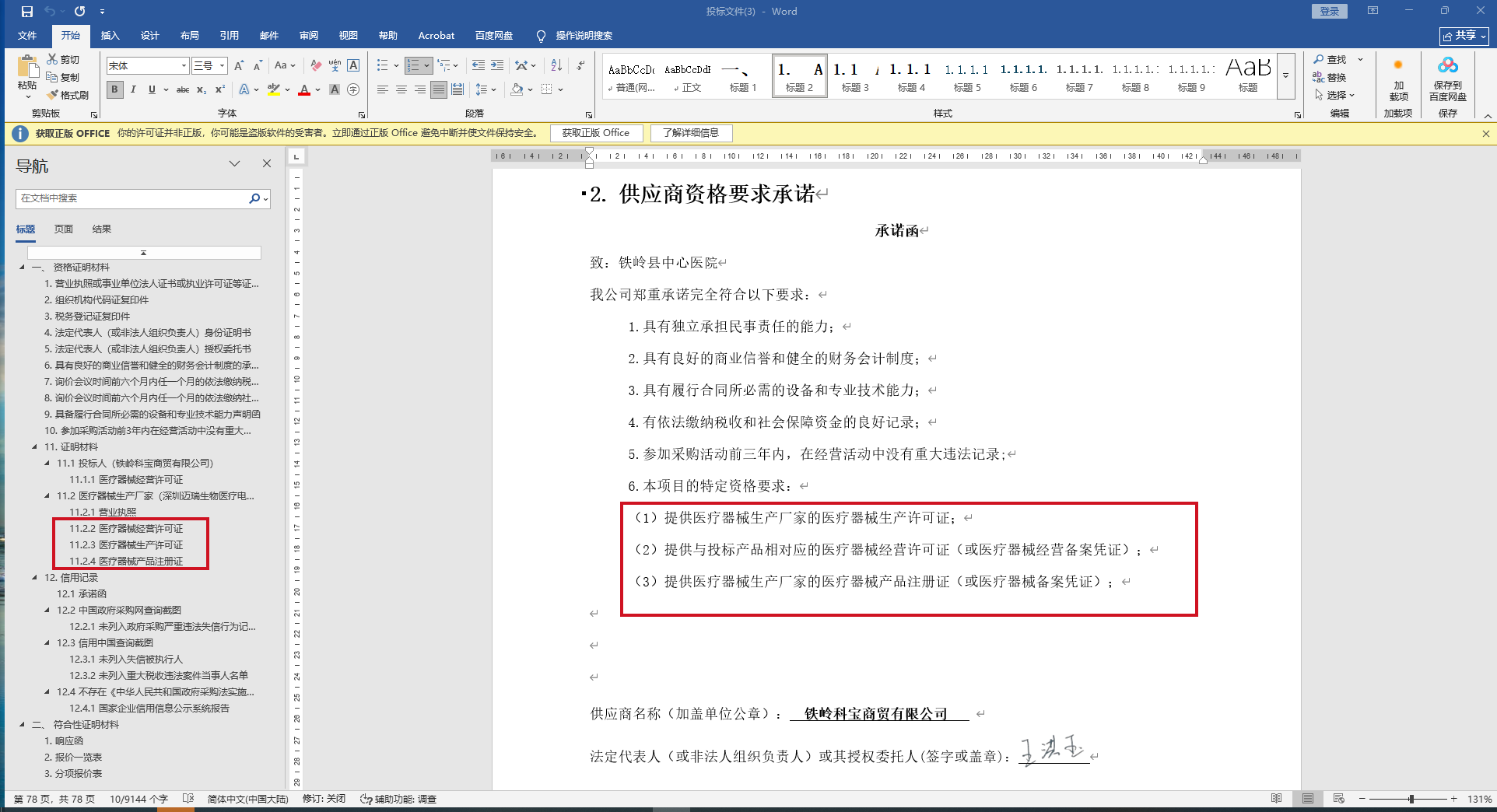Switch to web layout view in status bar

pos(1339,799)
